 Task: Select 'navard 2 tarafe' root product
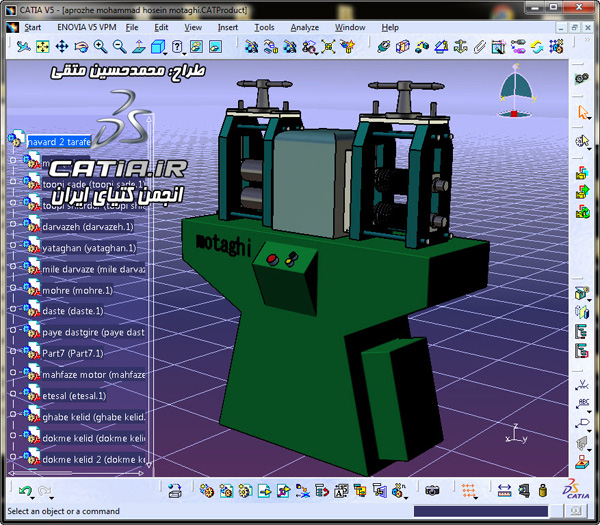(x=59, y=142)
